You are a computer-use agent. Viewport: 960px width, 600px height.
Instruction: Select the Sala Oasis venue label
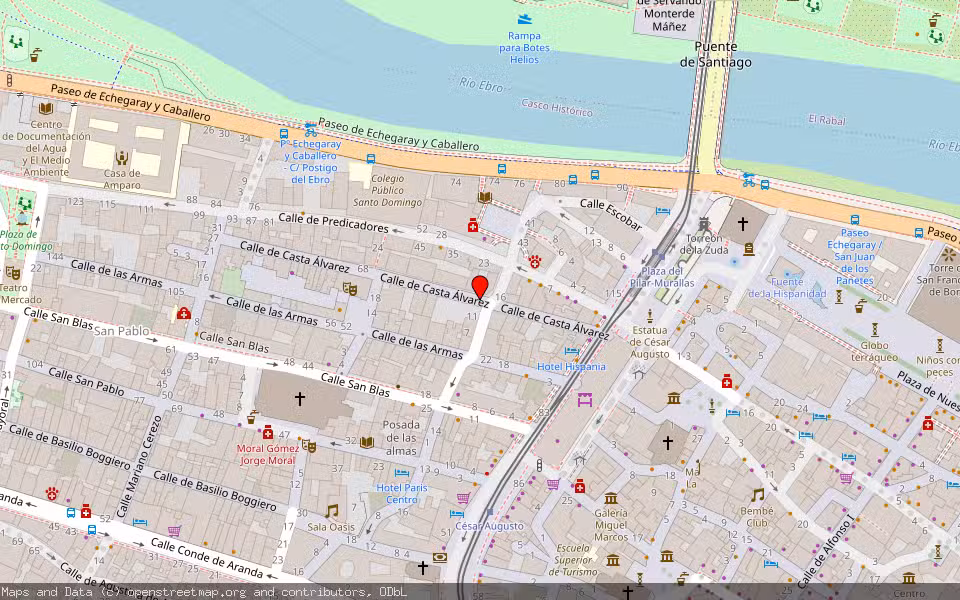pos(331,527)
